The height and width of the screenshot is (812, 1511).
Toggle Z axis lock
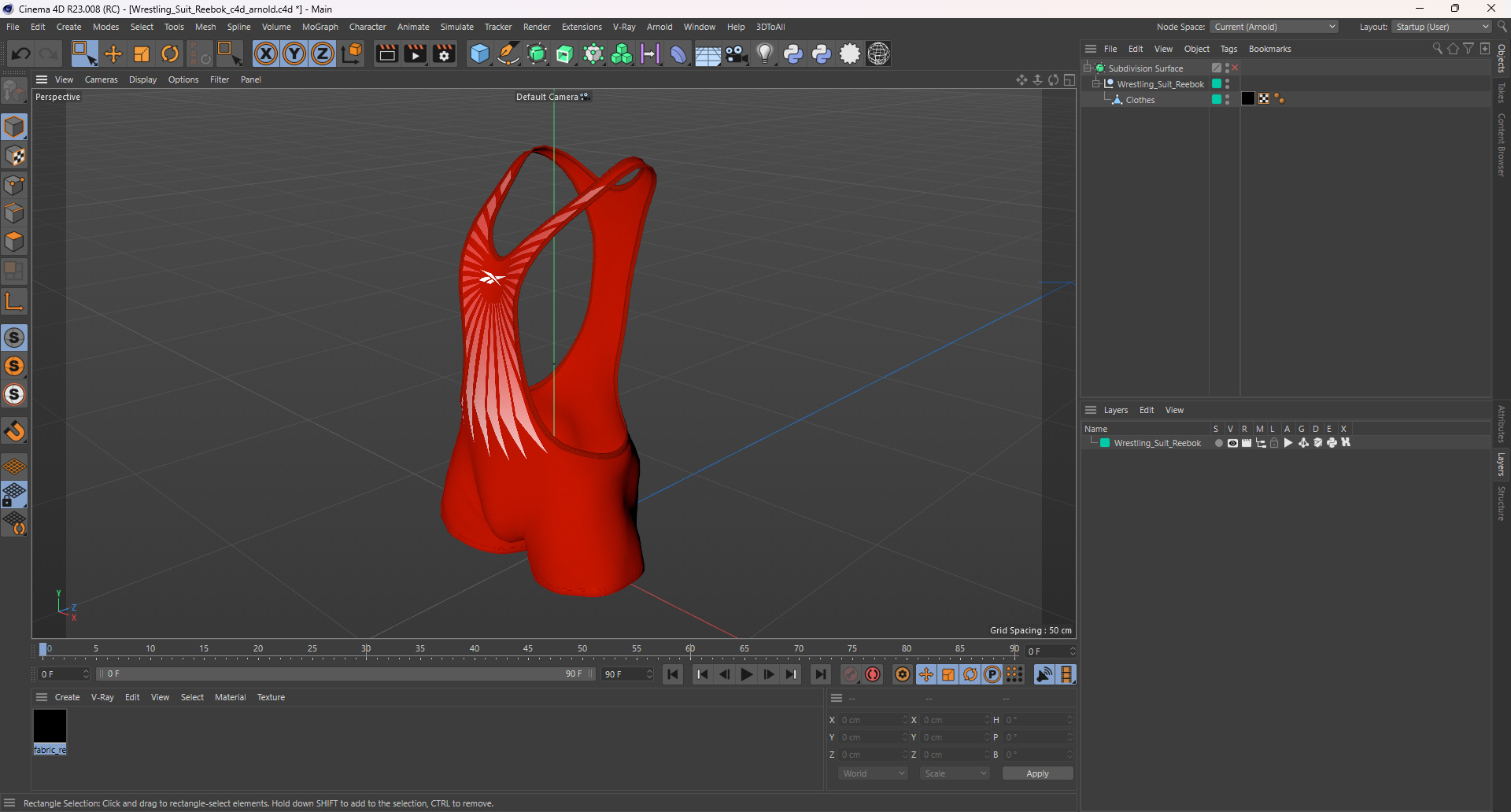tap(323, 54)
